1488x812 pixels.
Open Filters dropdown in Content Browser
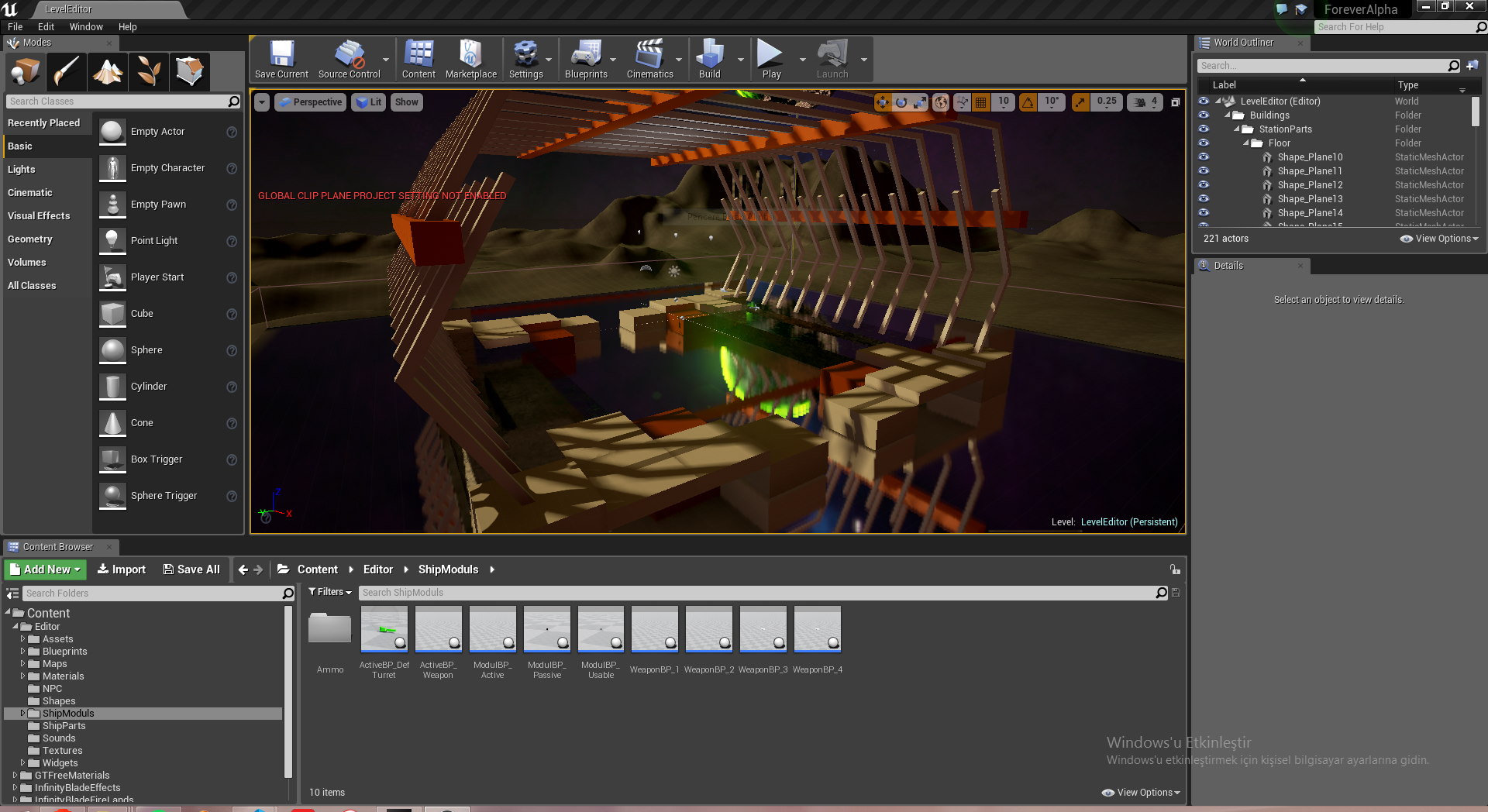click(x=330, y=592)
